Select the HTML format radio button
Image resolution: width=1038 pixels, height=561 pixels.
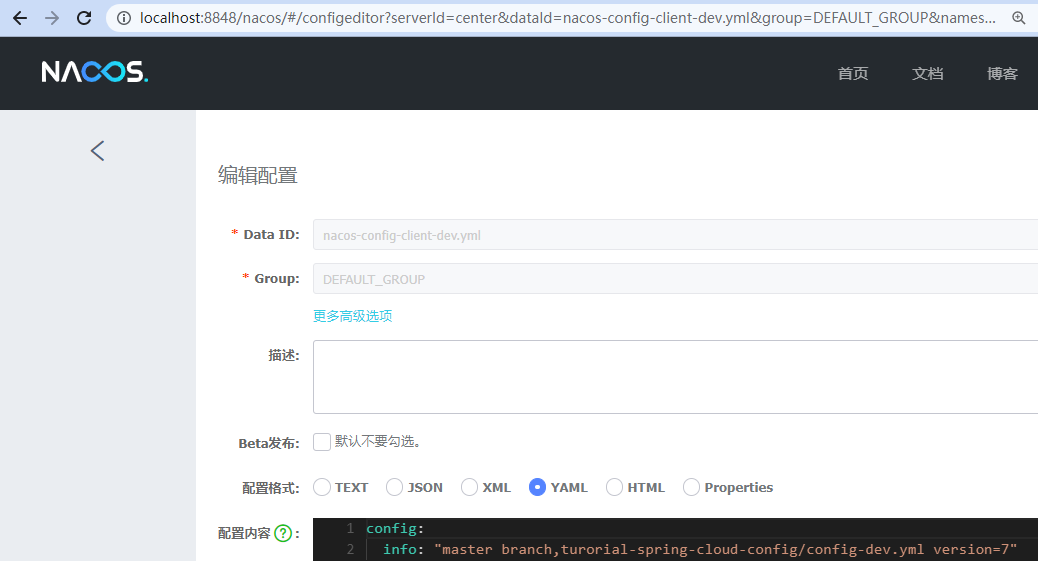pyautogui.click(x=614, y=487)
